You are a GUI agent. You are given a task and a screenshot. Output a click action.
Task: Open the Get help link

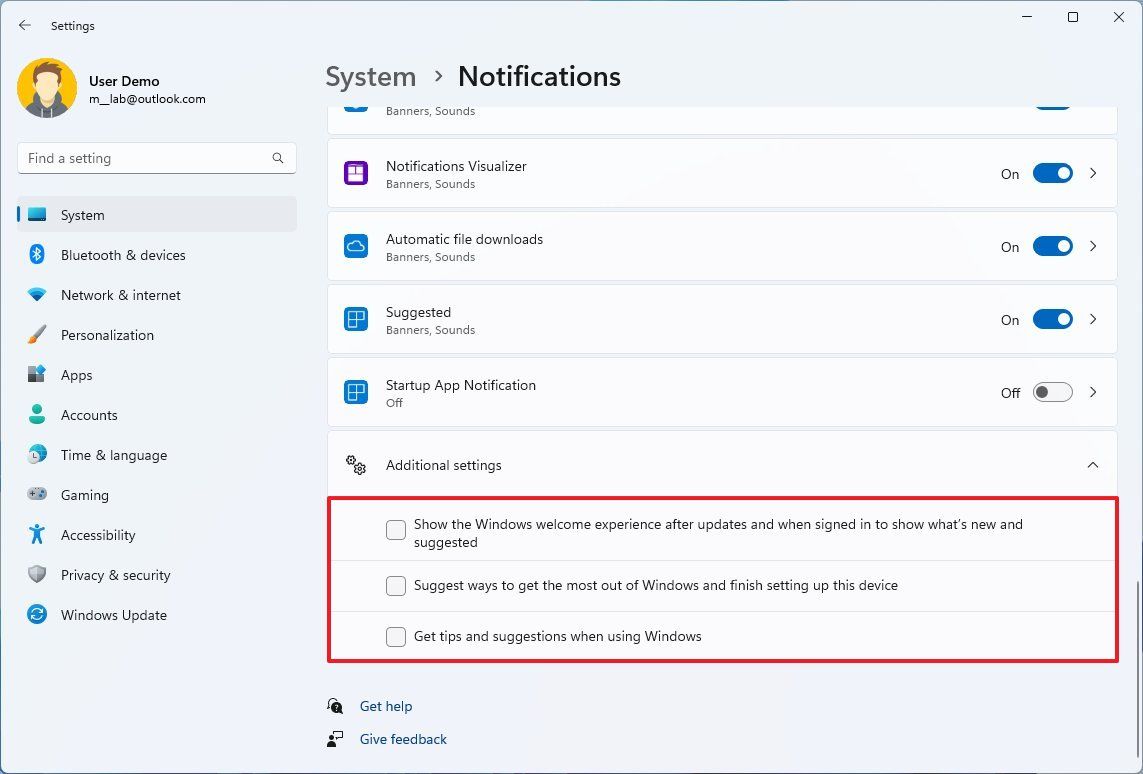[x=386, y=706]
